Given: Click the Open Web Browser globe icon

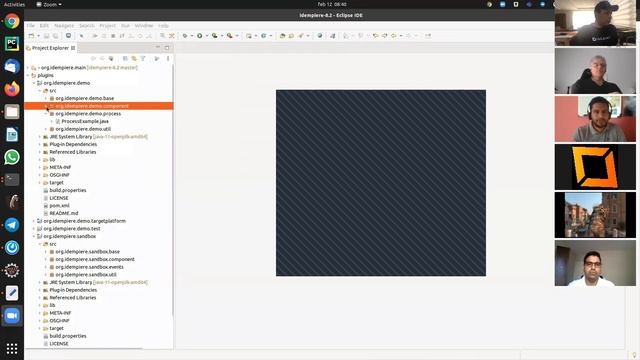Looking at the screenshot, I should pos(320,36).
